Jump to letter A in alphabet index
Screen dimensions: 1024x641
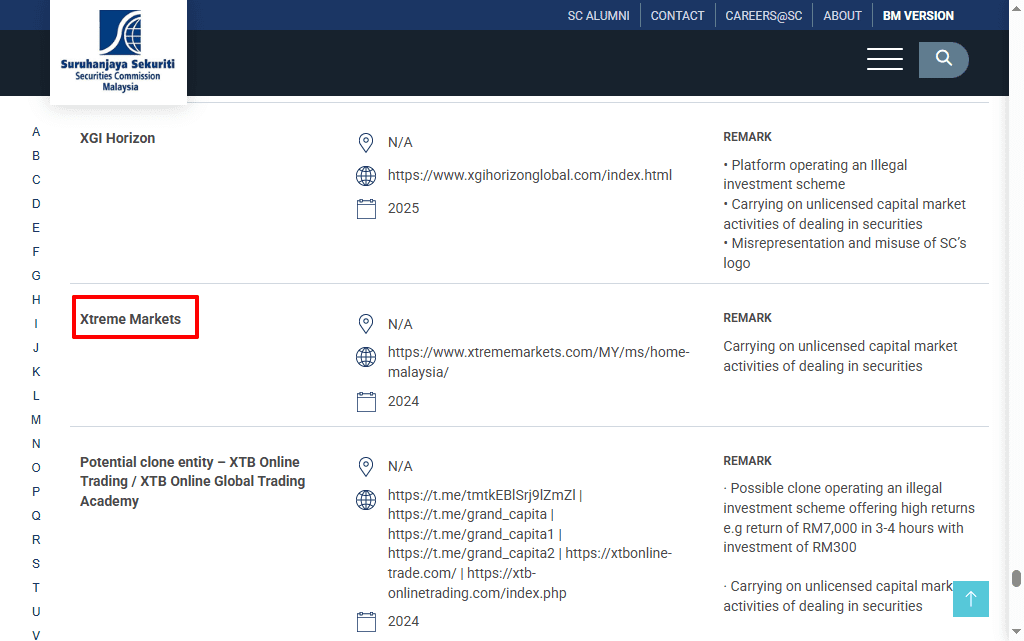point(36,132)
